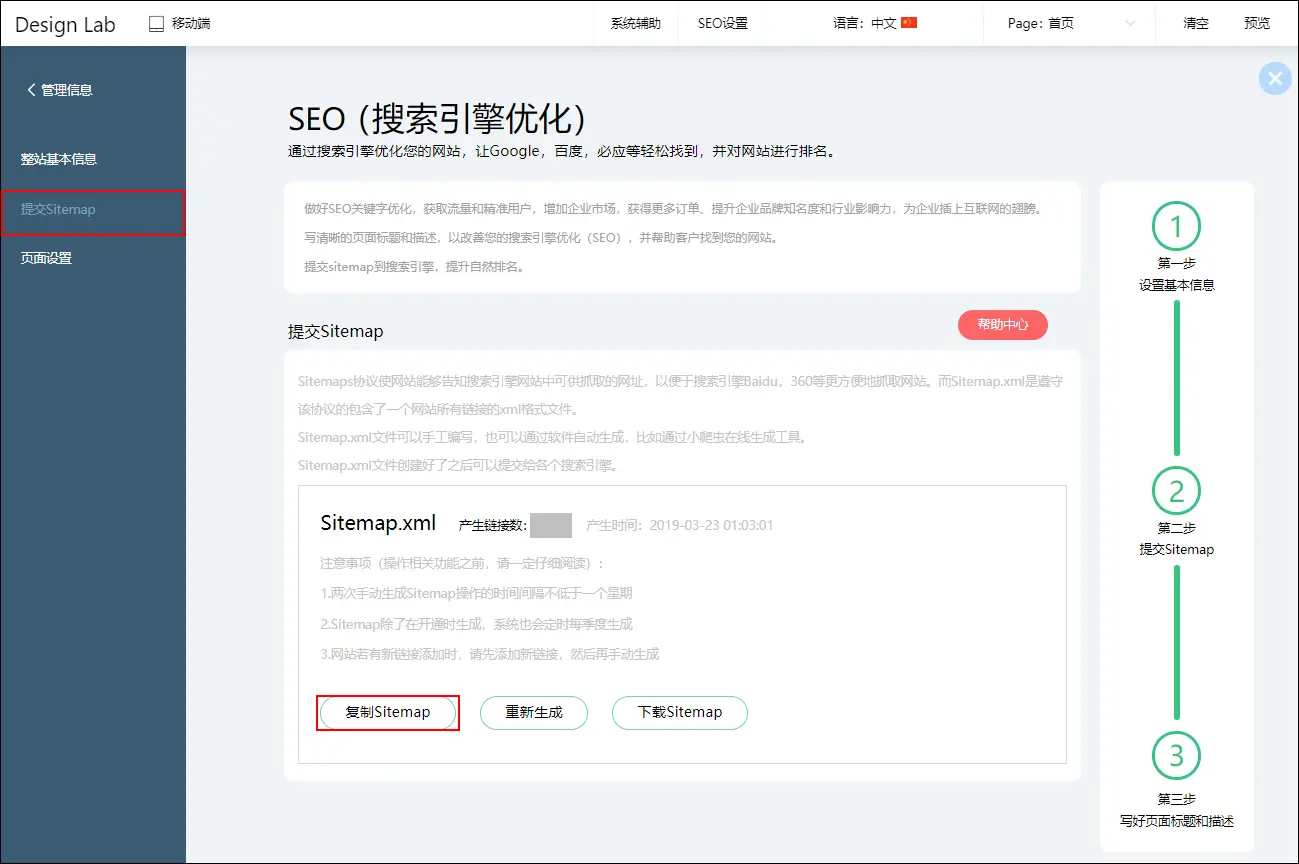The width and height of the screenshot is (1299, 864).
Task: Open the SEO设置 menu
Action: 722,23
